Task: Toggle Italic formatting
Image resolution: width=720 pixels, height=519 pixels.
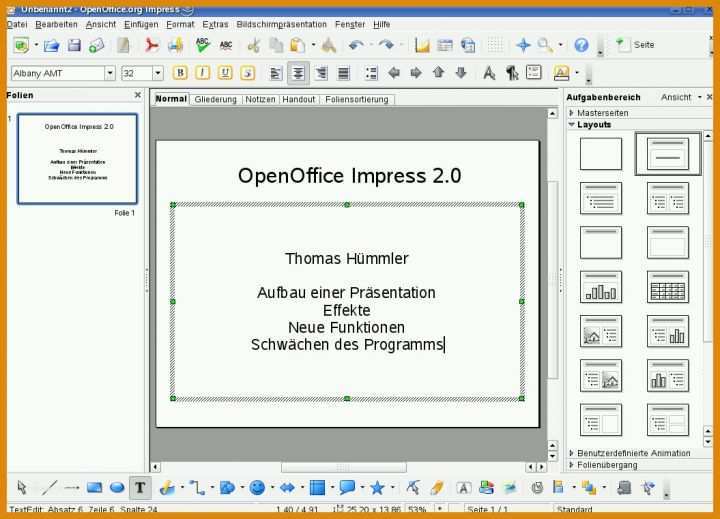Action: [202, 73]
